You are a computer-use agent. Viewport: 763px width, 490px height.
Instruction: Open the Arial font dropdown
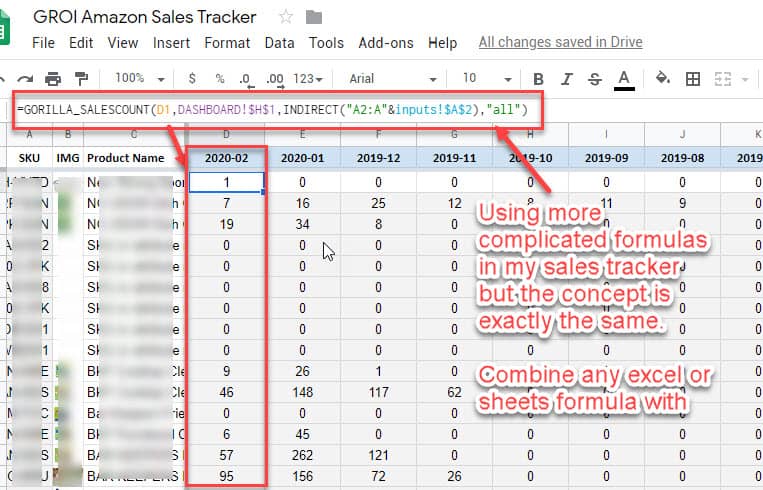(392, 79)
